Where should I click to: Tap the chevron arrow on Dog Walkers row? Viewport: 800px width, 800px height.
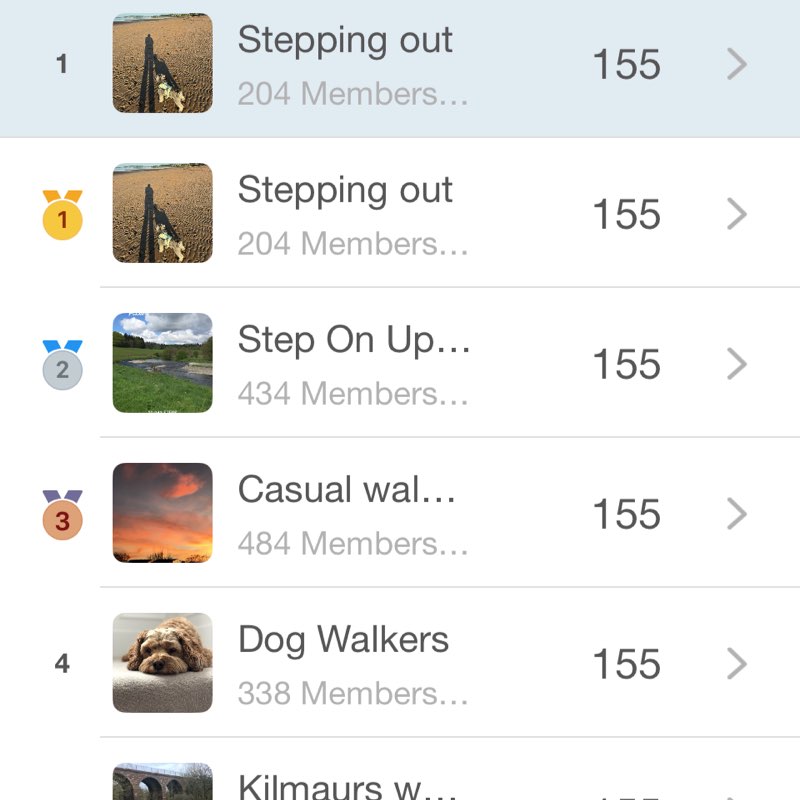click(x=737, y=664)
